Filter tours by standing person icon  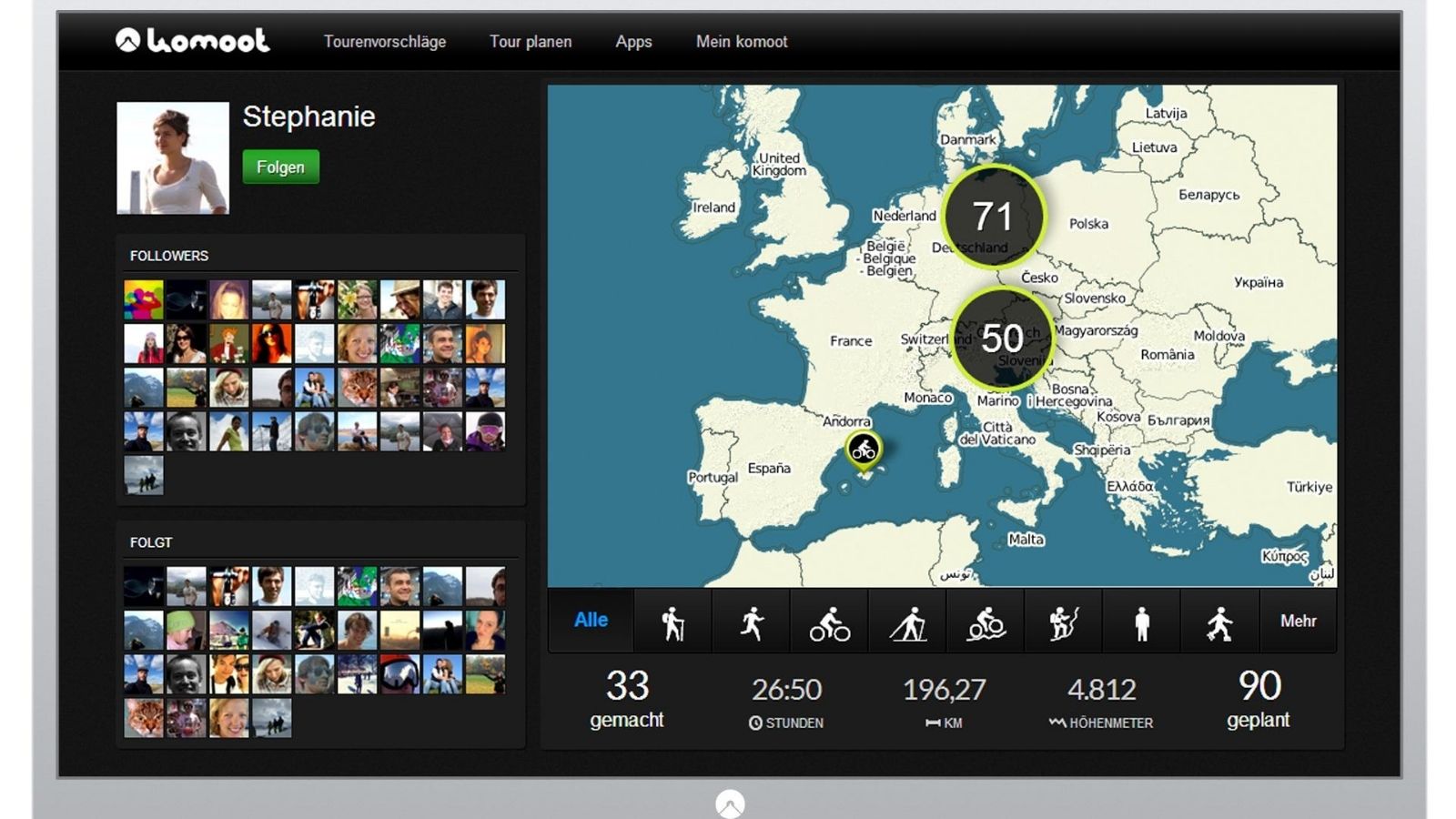click(1142, 623)
